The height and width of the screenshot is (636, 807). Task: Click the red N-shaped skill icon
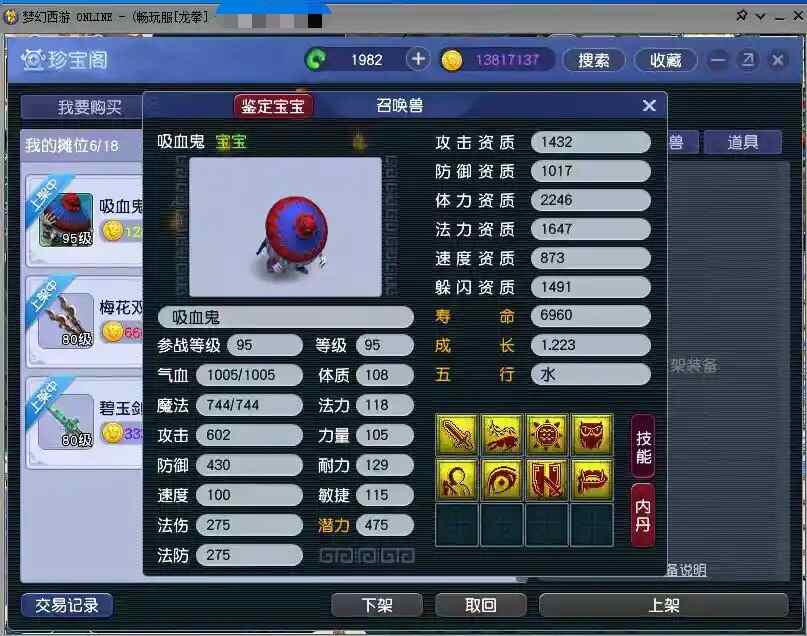click(547, 480)
